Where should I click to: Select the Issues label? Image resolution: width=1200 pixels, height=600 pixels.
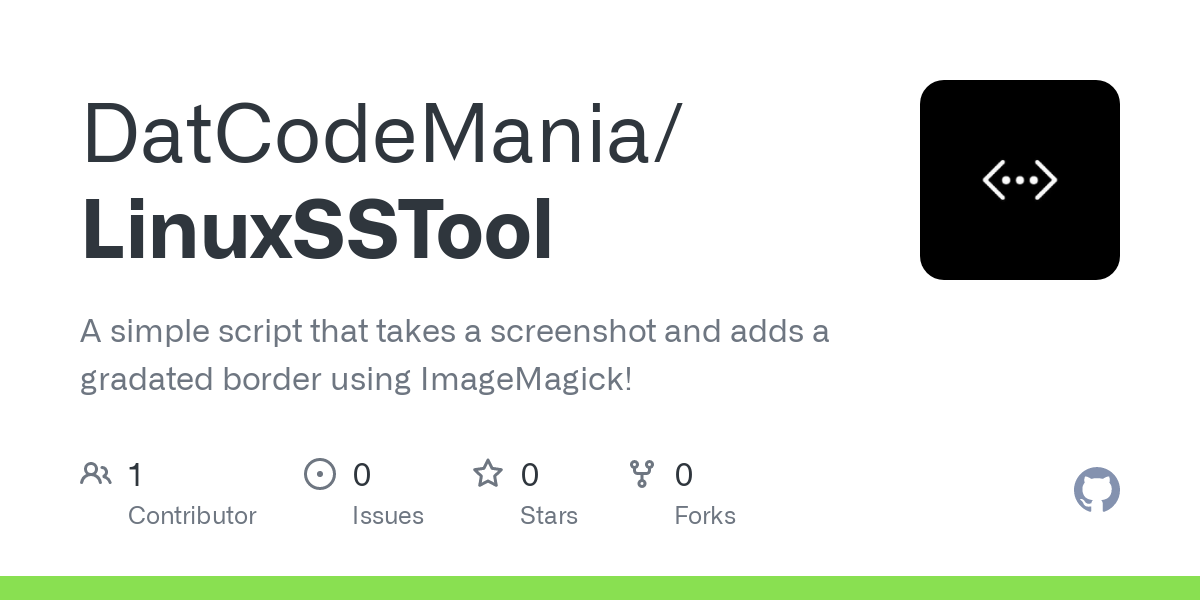click(x=388, y=516)
